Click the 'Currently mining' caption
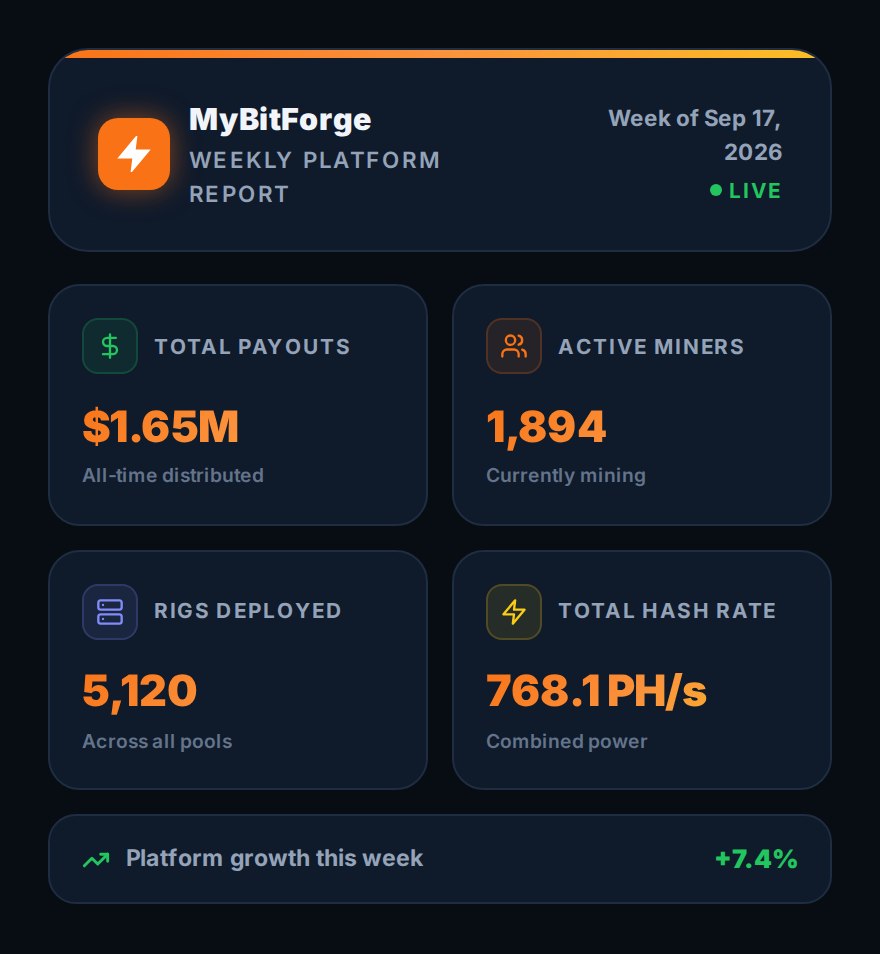880x954 pixels. point(566,475)
